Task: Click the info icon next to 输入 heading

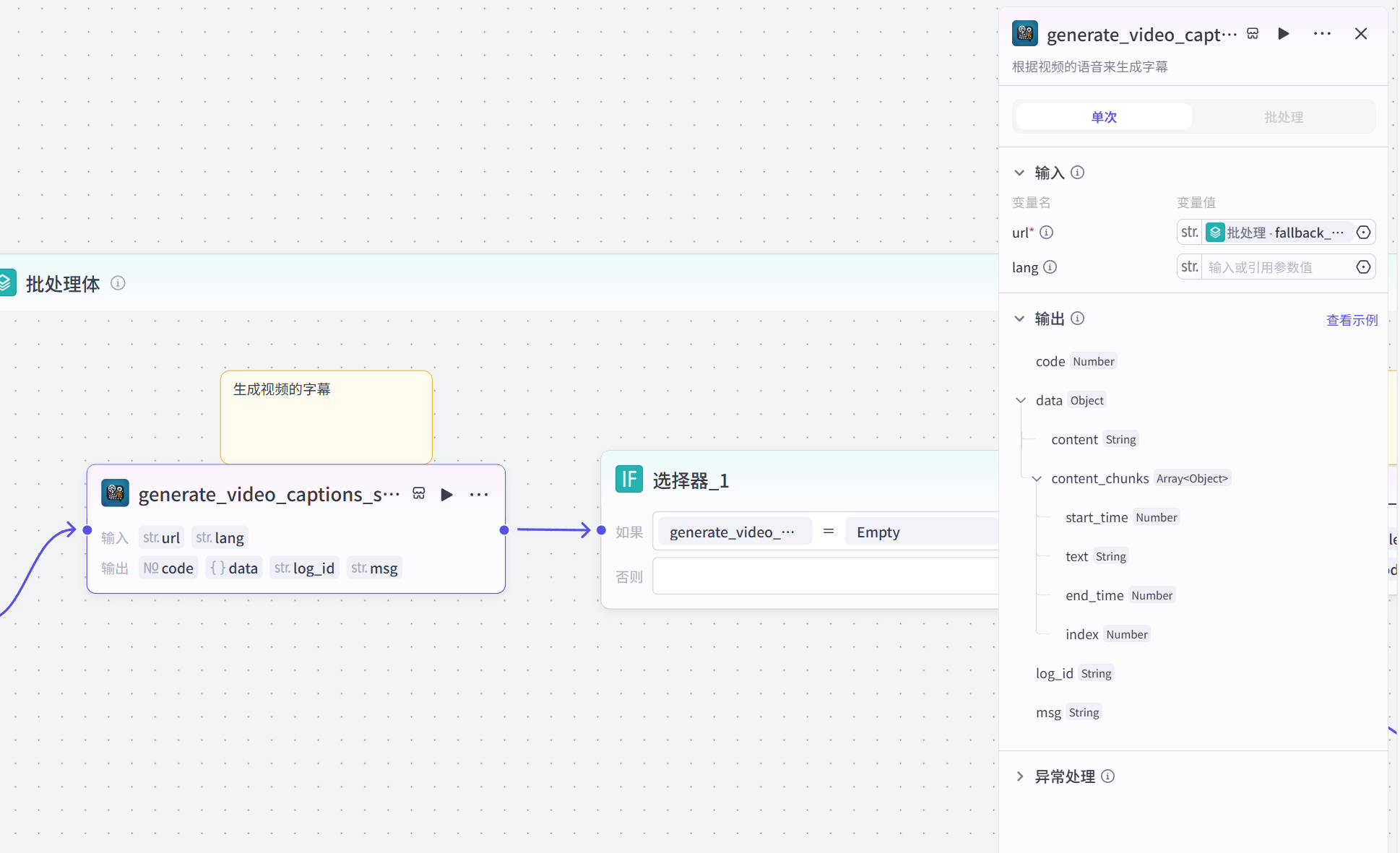Action: 1077,173
